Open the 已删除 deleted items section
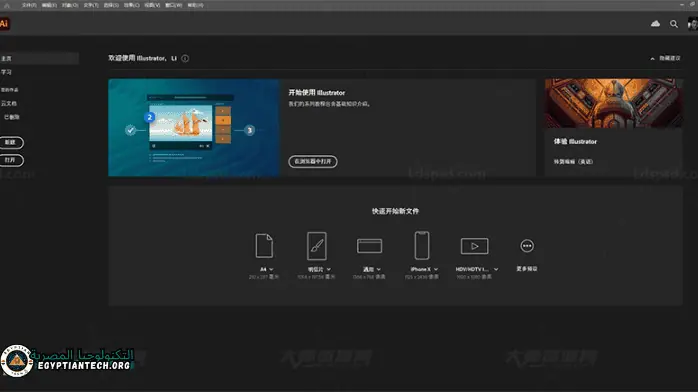The width and height of the screenshot is (698, 392). 12,117
